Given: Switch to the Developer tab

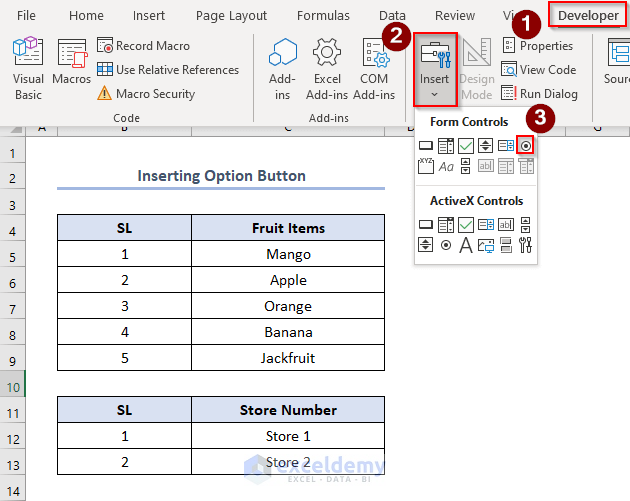Looking at the screenshot, I should click(588, 15).
